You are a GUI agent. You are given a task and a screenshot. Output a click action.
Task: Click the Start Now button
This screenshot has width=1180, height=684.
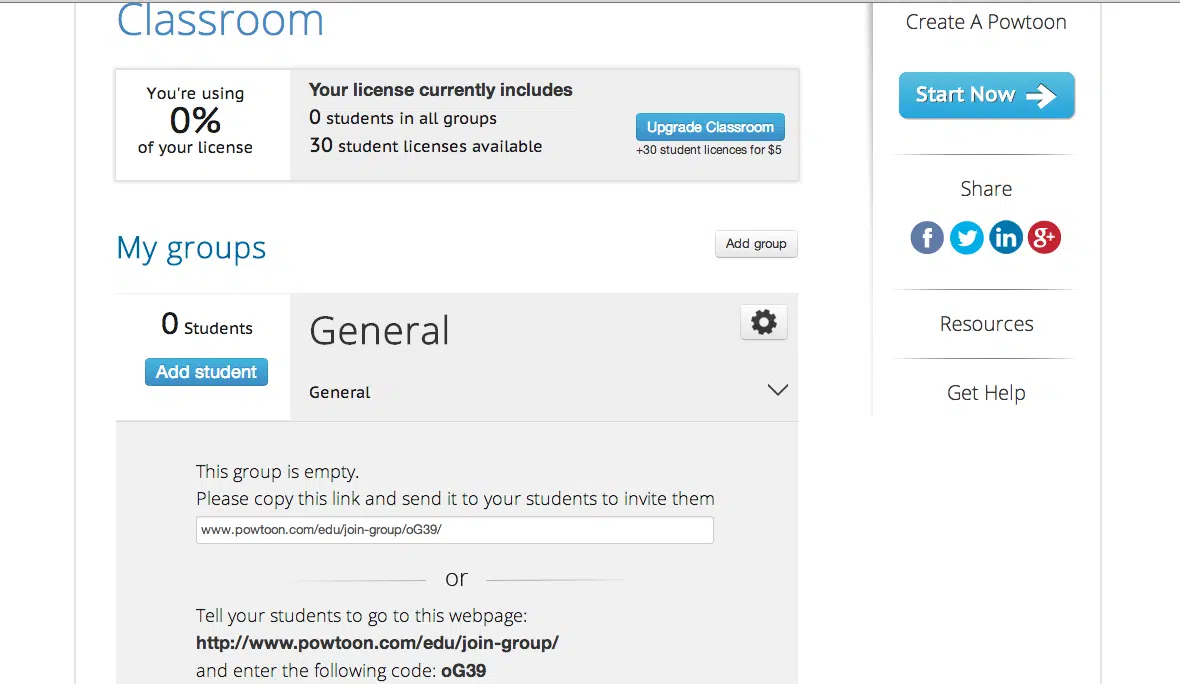tap(986, 95)
